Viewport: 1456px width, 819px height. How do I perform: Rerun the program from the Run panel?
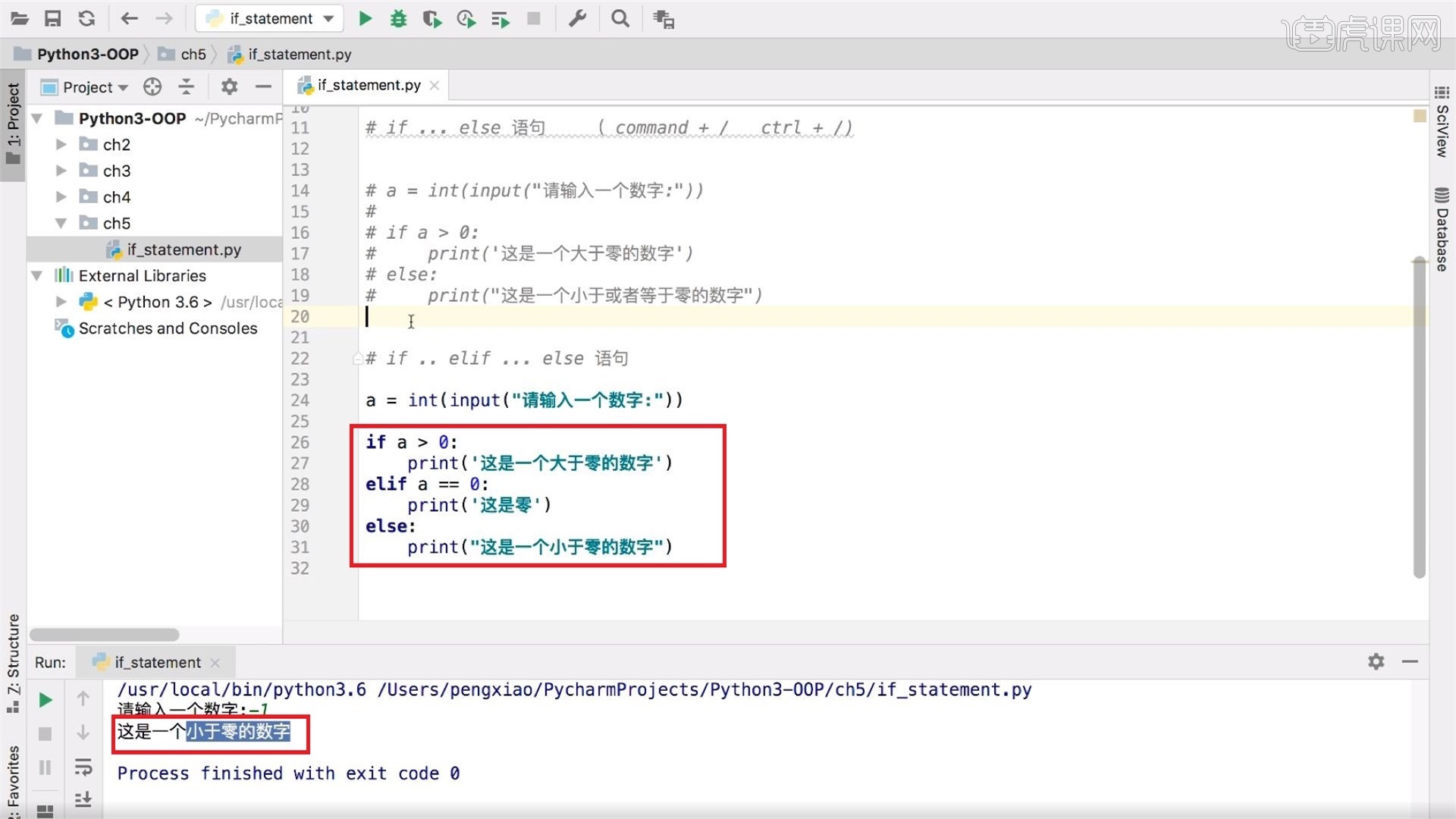click(45, 699)
